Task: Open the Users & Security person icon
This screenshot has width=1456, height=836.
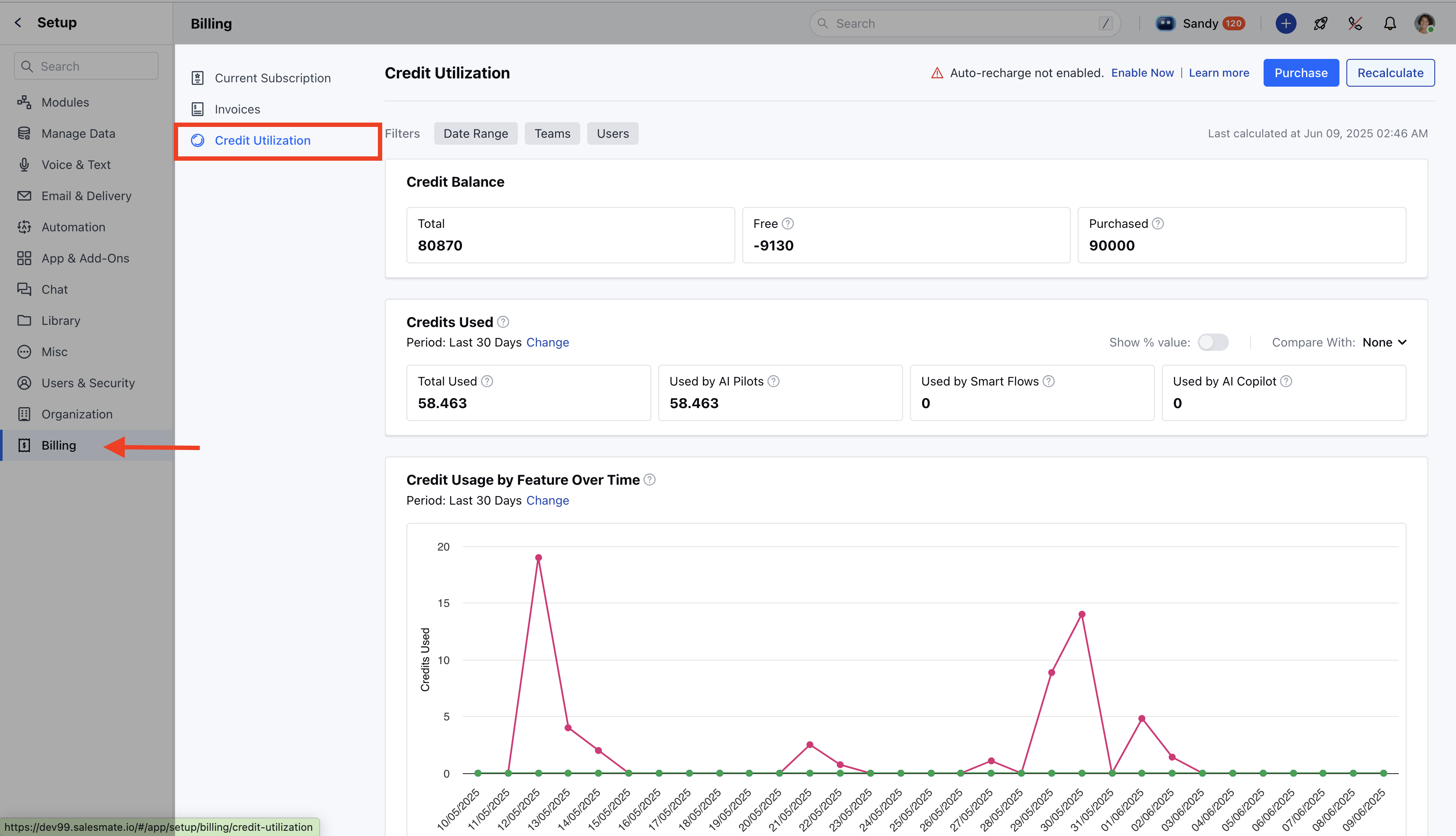Action: point(24,383)
